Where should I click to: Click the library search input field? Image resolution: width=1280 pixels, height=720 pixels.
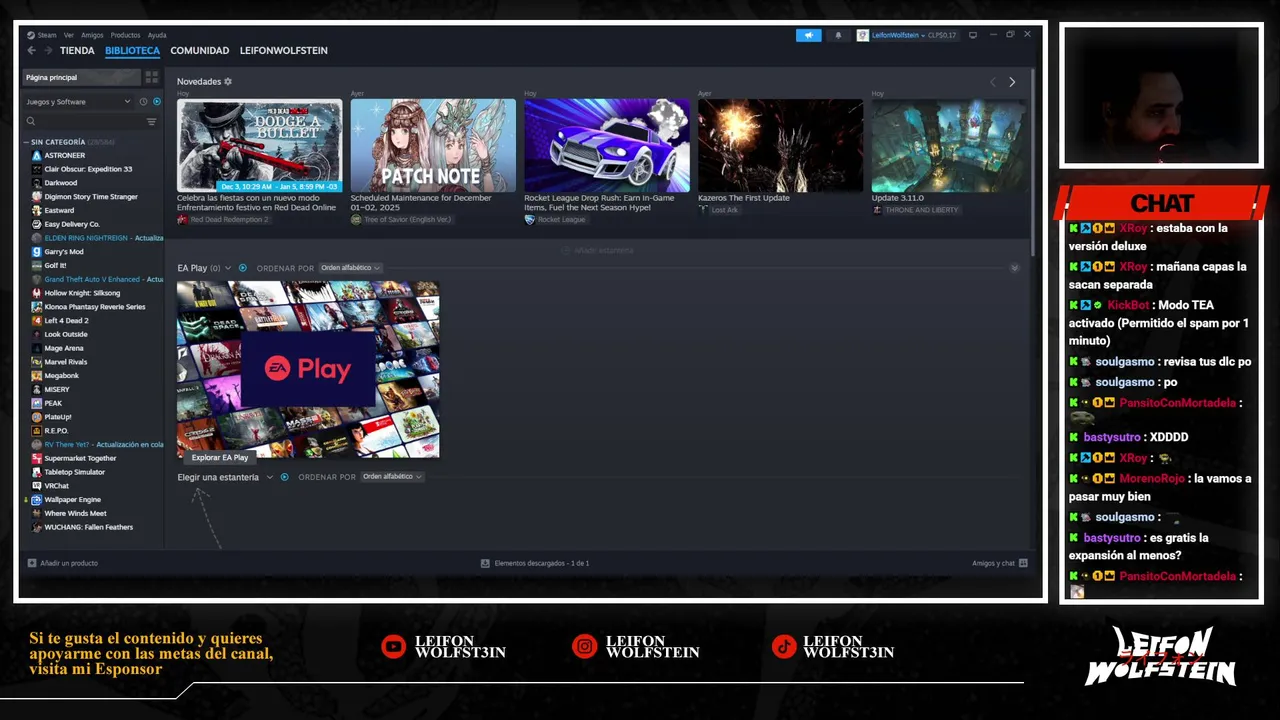[90, 121]
